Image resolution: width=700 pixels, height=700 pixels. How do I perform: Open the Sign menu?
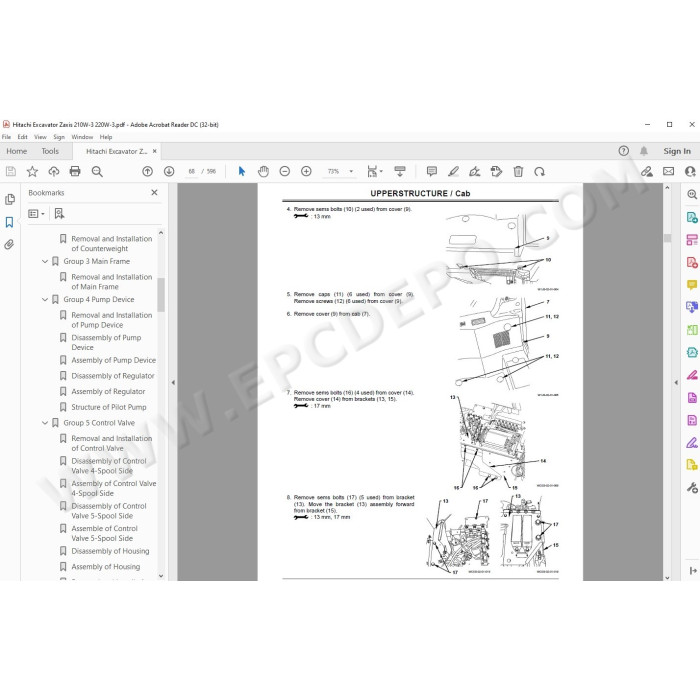pyautogui.click(x=59, y=137)
